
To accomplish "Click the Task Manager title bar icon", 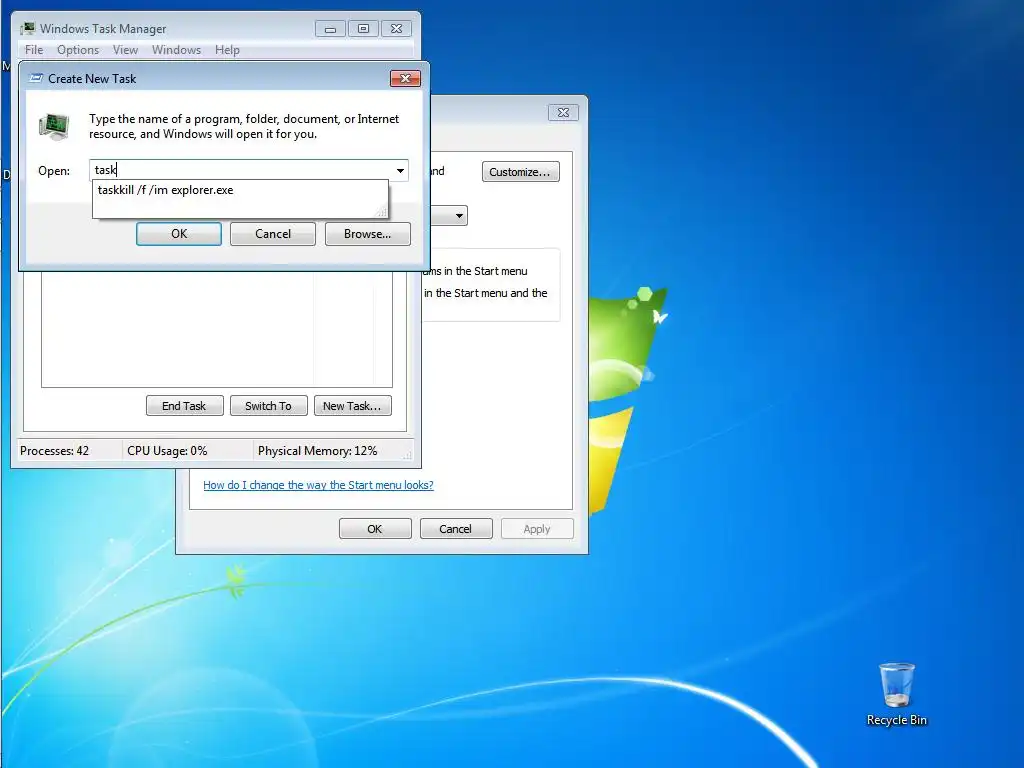I will click(28, 29).
